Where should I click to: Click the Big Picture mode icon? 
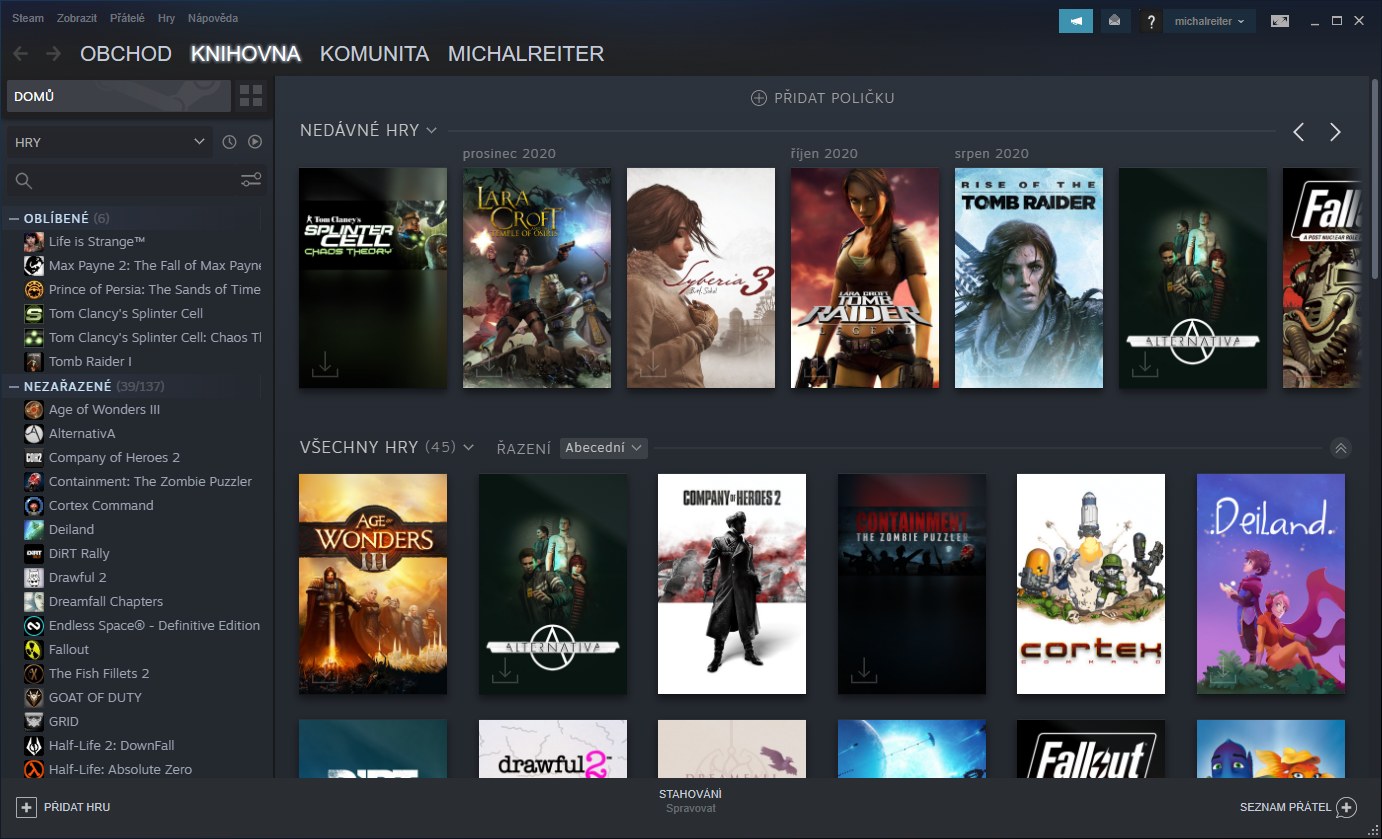pos(1279,21)
